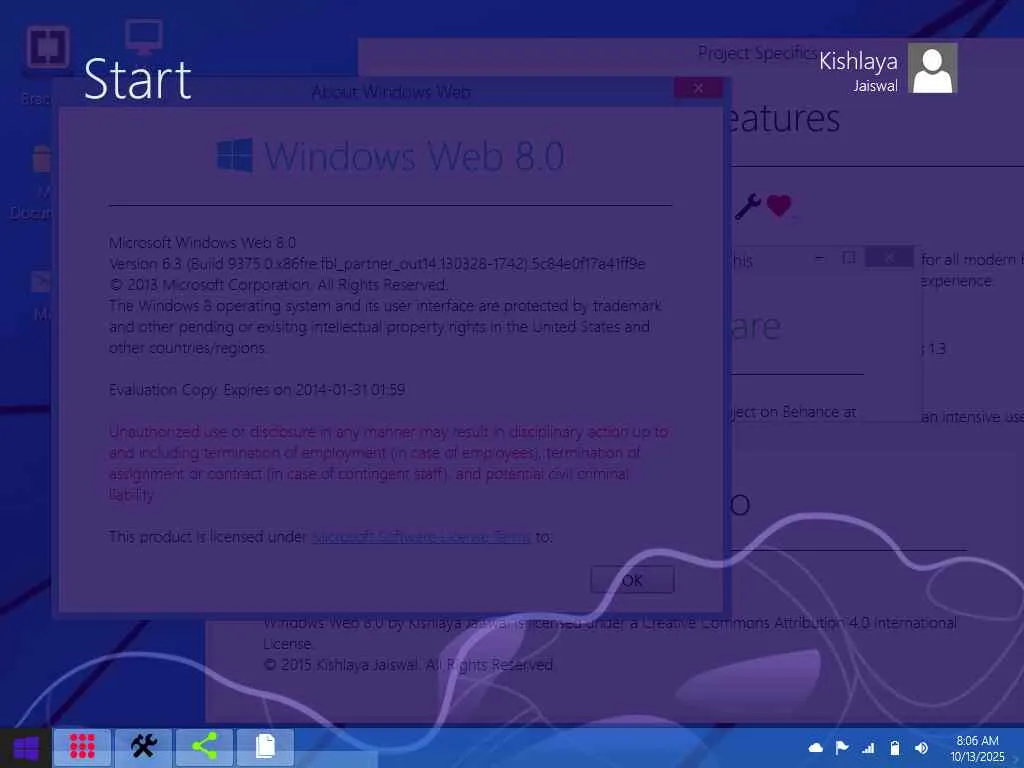
Task: Open the red apps grid taskbar icon
Action: [x=82, y=747]
